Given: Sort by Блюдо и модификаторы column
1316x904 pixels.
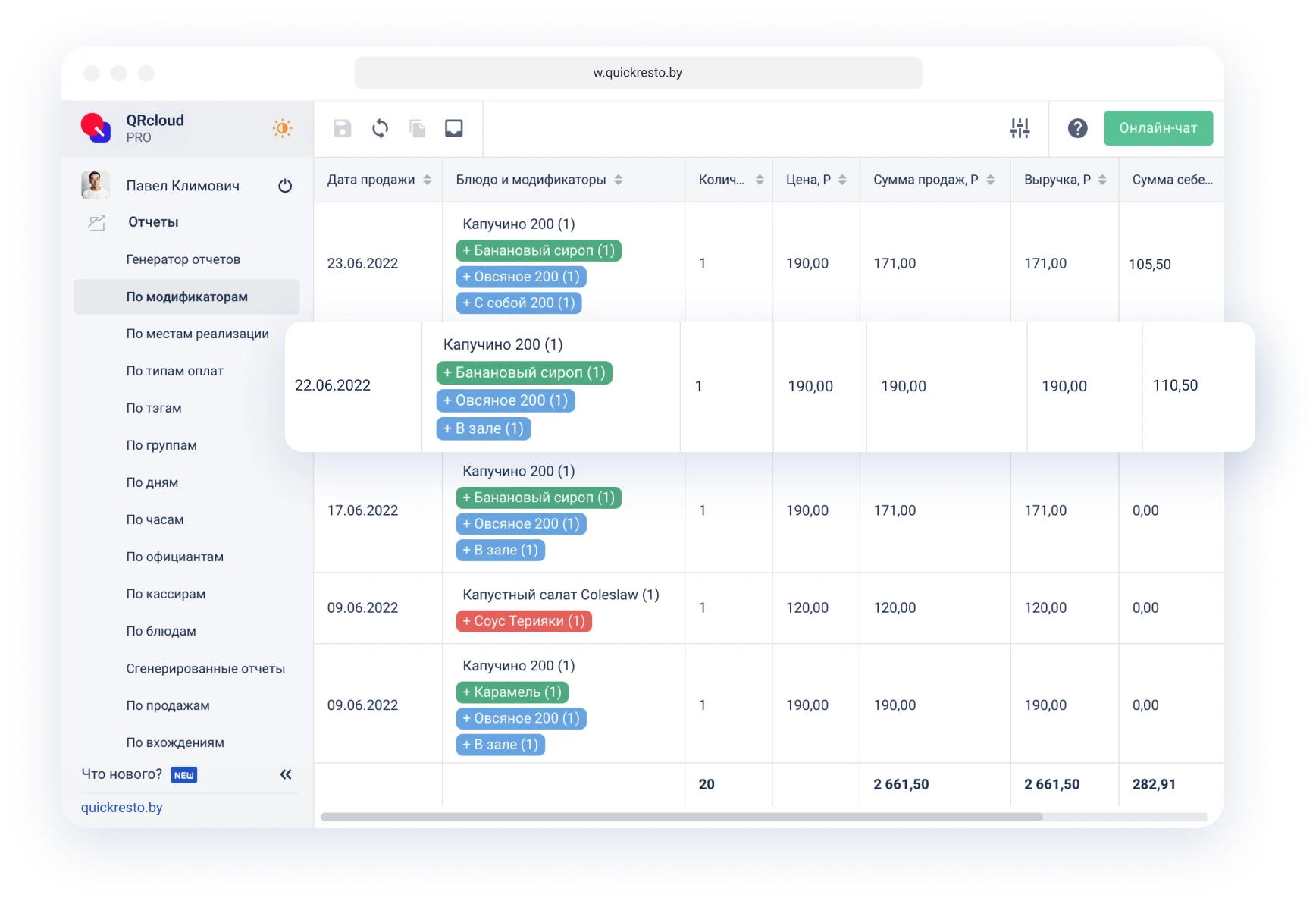Looking at the screenshot, I should point(619,180).
